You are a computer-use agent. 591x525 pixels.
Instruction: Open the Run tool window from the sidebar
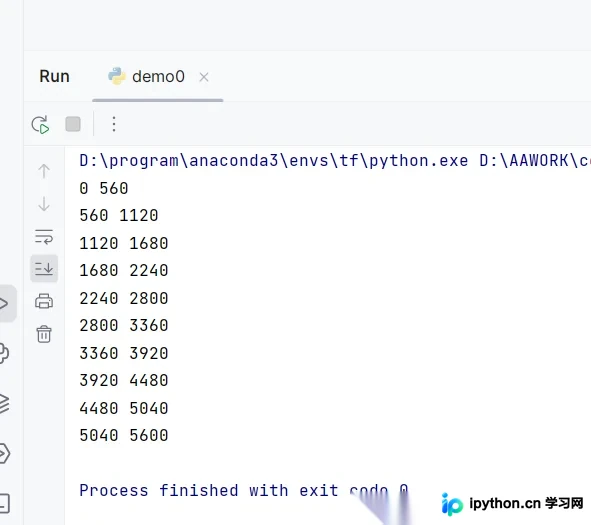[5, 303]
